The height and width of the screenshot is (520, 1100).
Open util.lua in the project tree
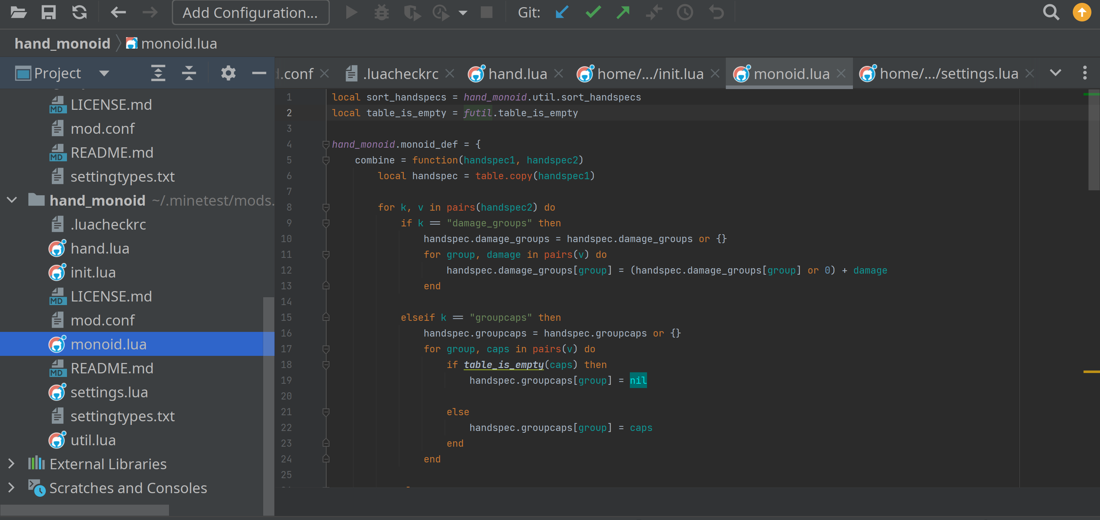click(93, 440)
